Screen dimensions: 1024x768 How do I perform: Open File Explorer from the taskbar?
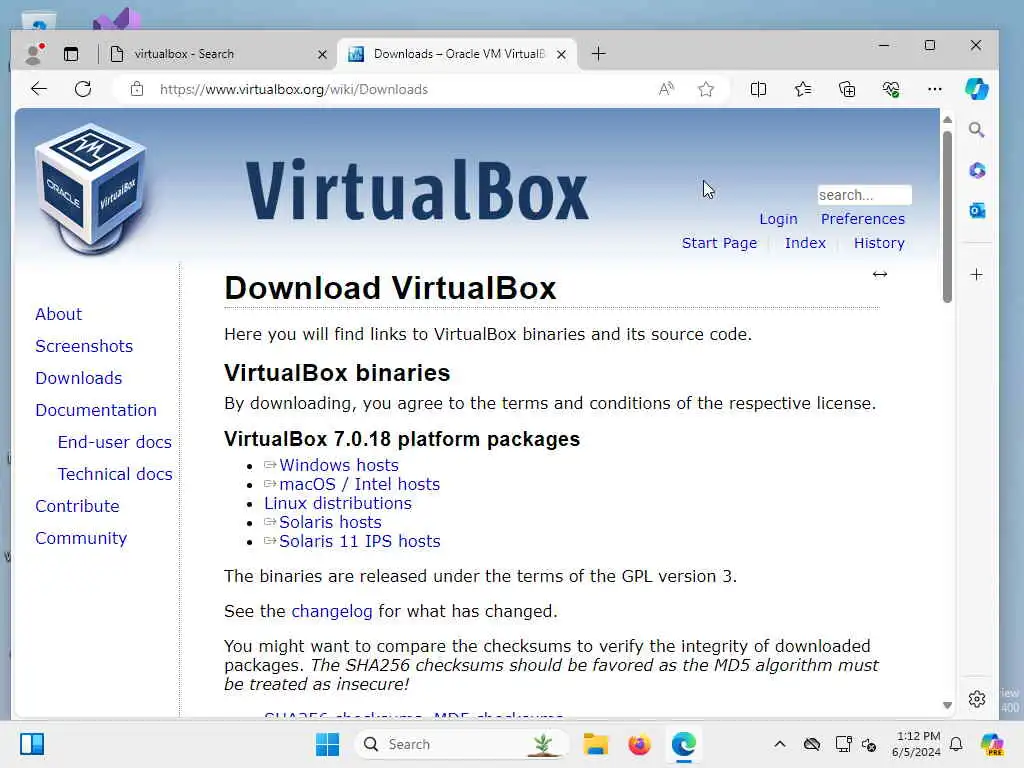pyautogui.click(x=595, y=744)
